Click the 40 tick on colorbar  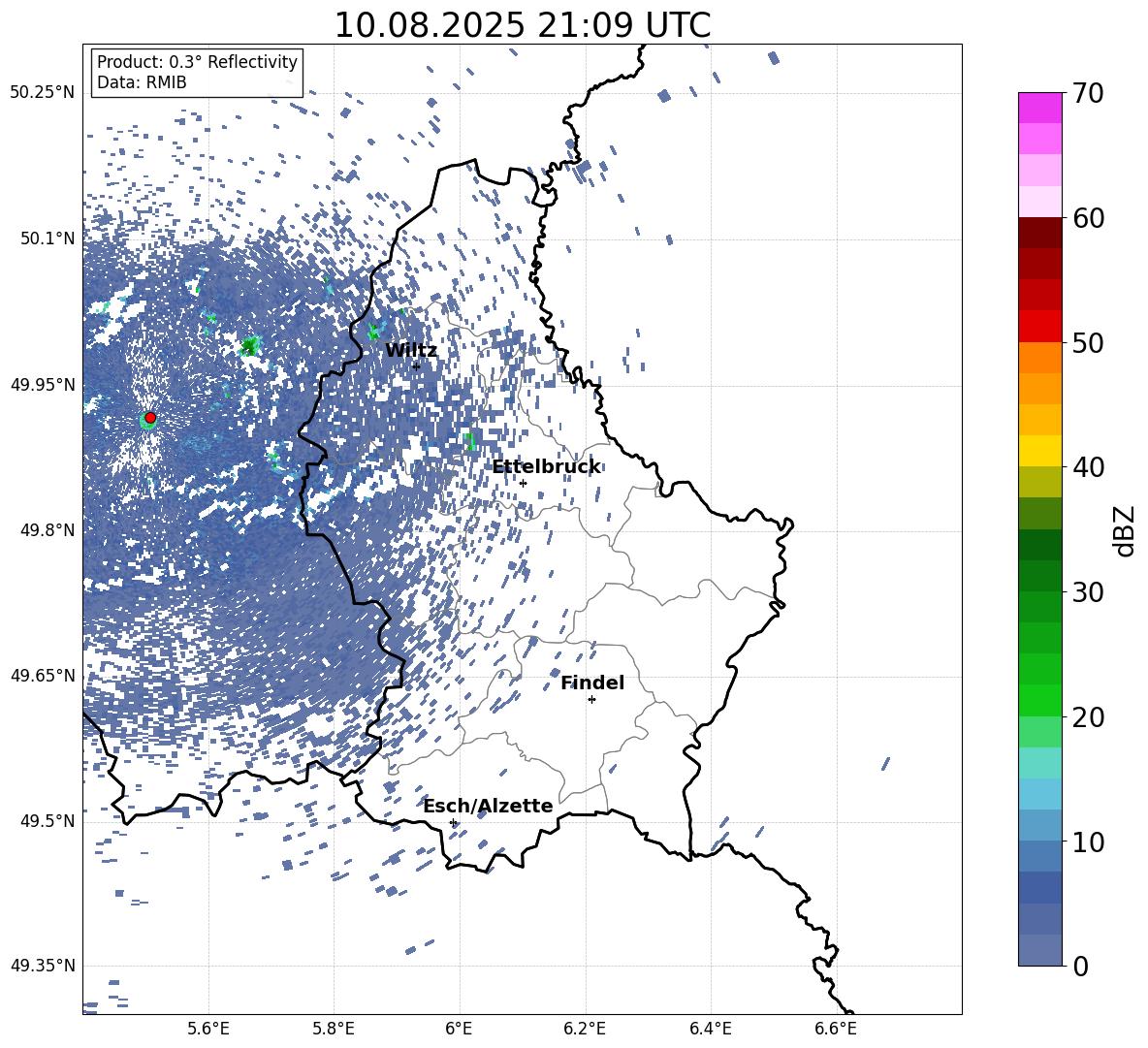1088,467
